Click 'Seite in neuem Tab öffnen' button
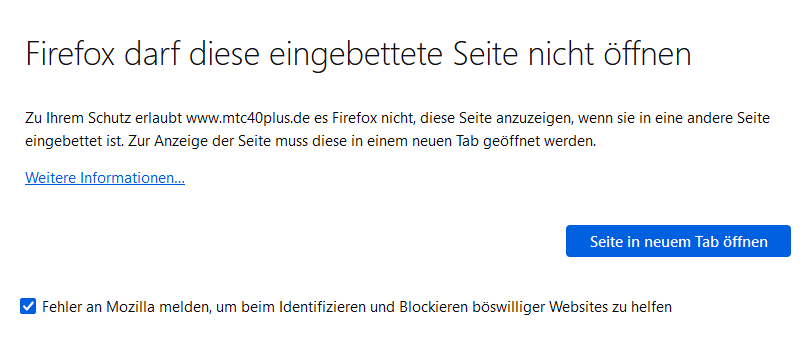810x362 pixels. point(678,241)
